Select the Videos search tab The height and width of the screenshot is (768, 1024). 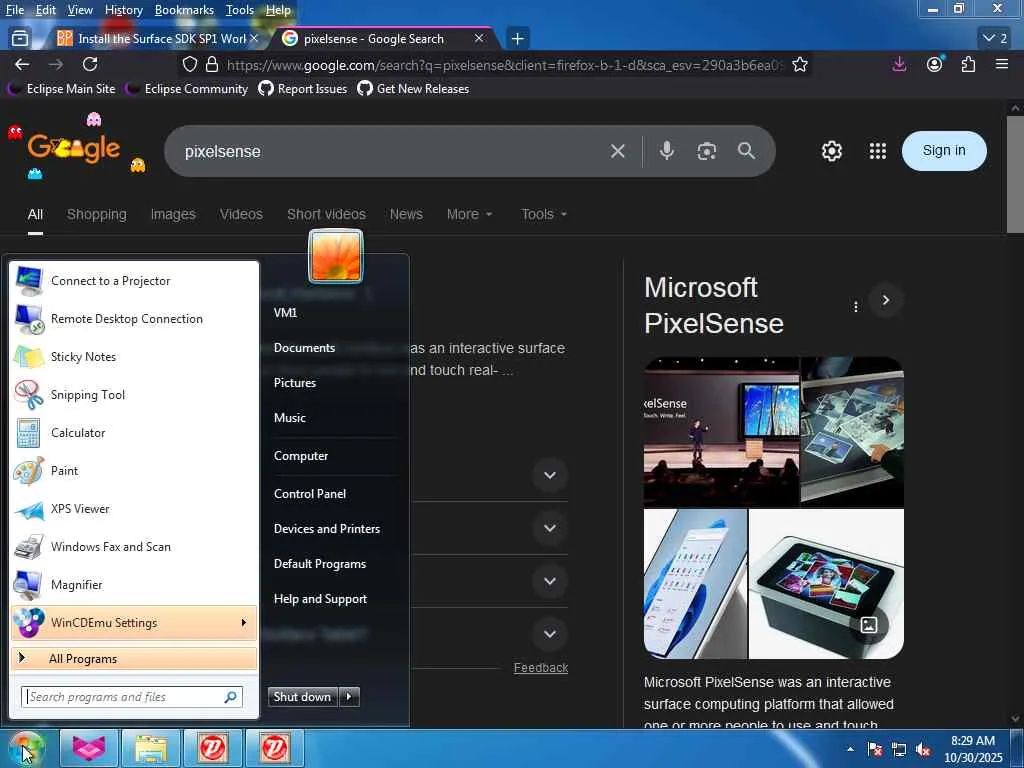241,214
